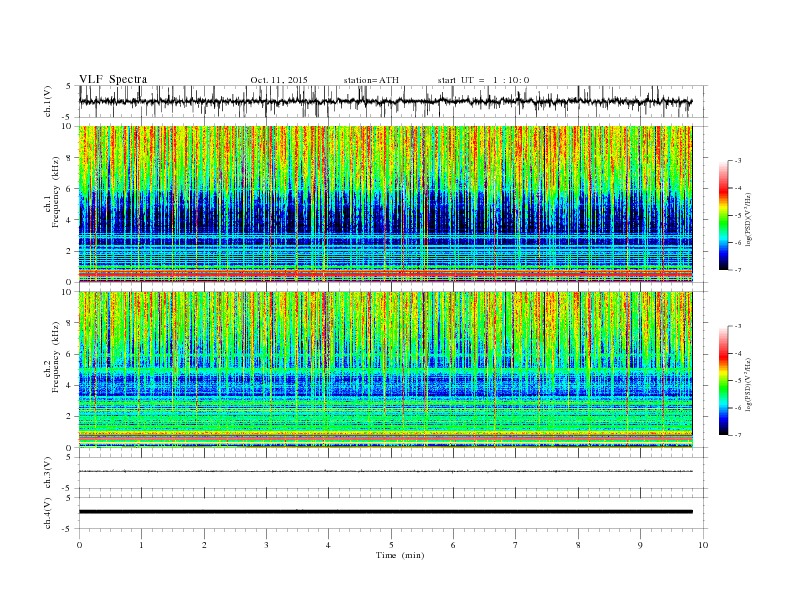Click the ch.1 frequency tick label "6"
792x612 pixels.
[70, 189]
